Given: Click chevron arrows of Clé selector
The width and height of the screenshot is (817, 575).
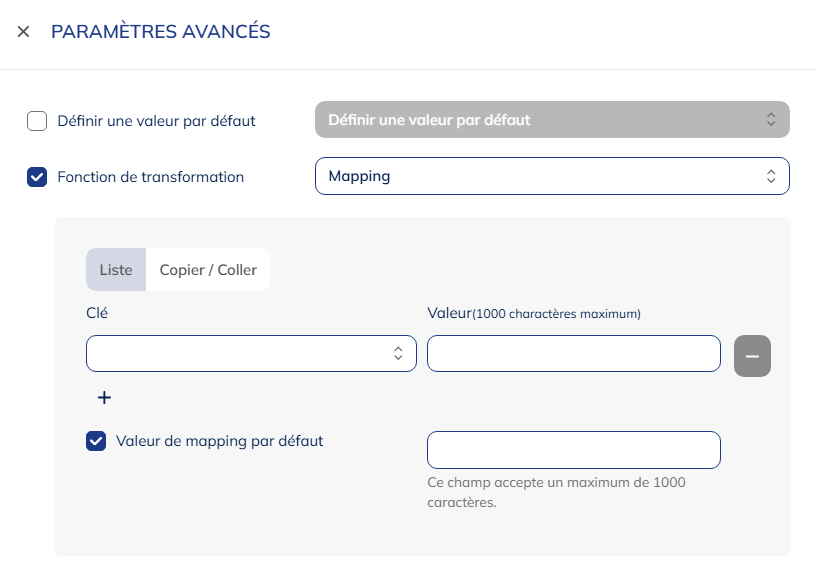Looking at the screenshot, I should [x=398, y=354].
